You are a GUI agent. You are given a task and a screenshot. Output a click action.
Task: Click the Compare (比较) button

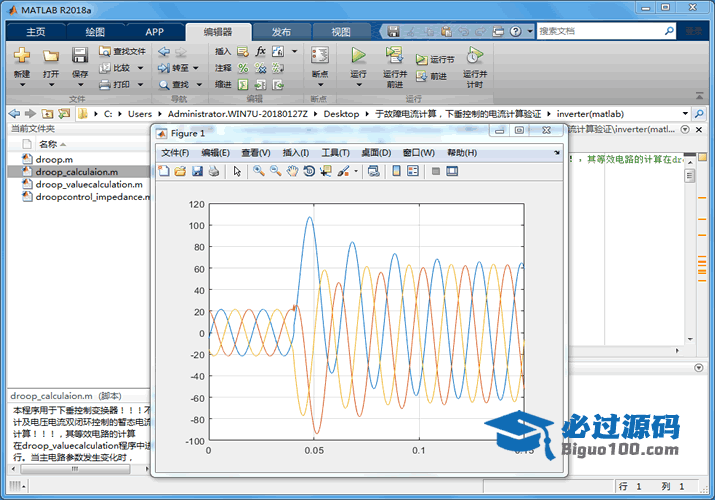pyautogui.click(x=115, y=68)
